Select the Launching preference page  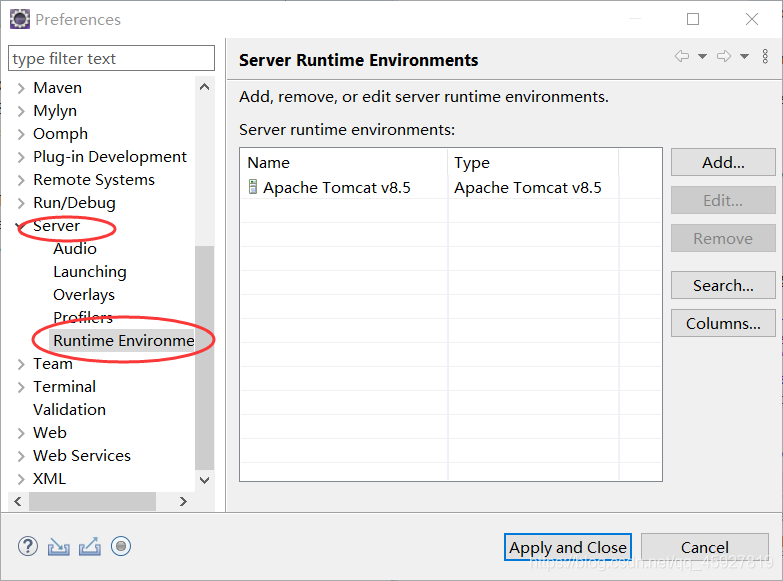click(x=89, y=272)
